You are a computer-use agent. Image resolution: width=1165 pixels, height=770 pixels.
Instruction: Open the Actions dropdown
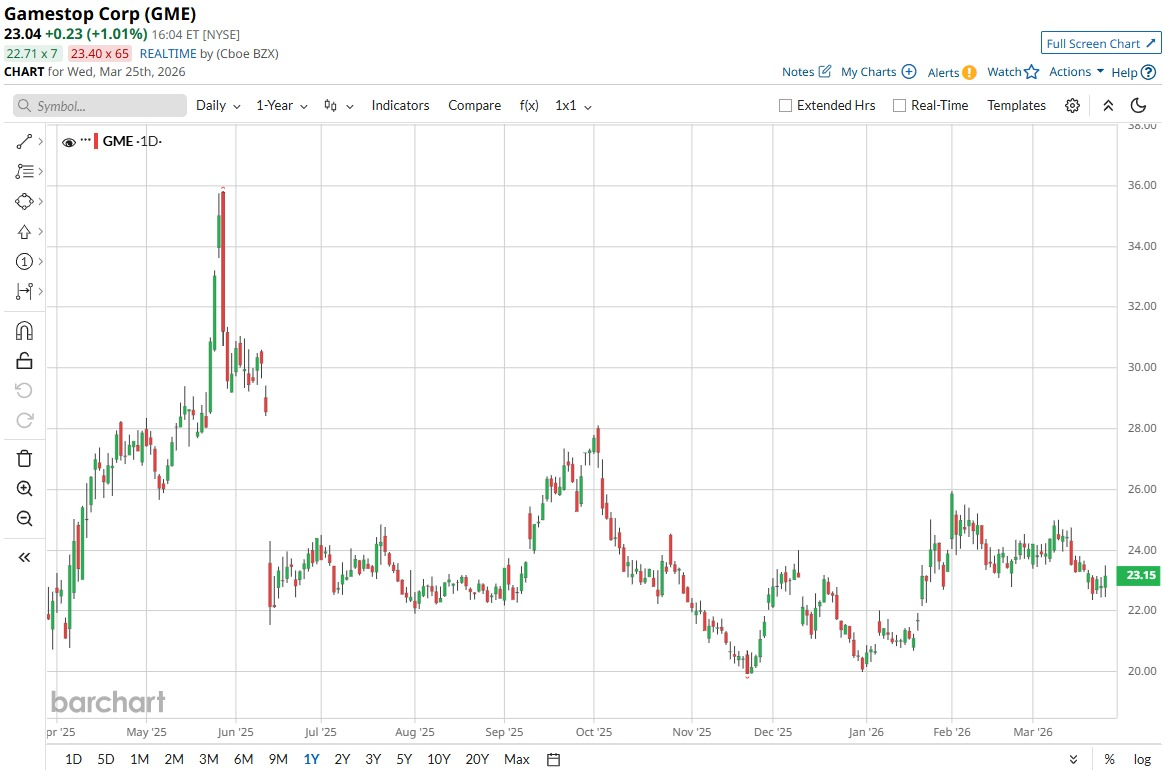click(1077, 72)
